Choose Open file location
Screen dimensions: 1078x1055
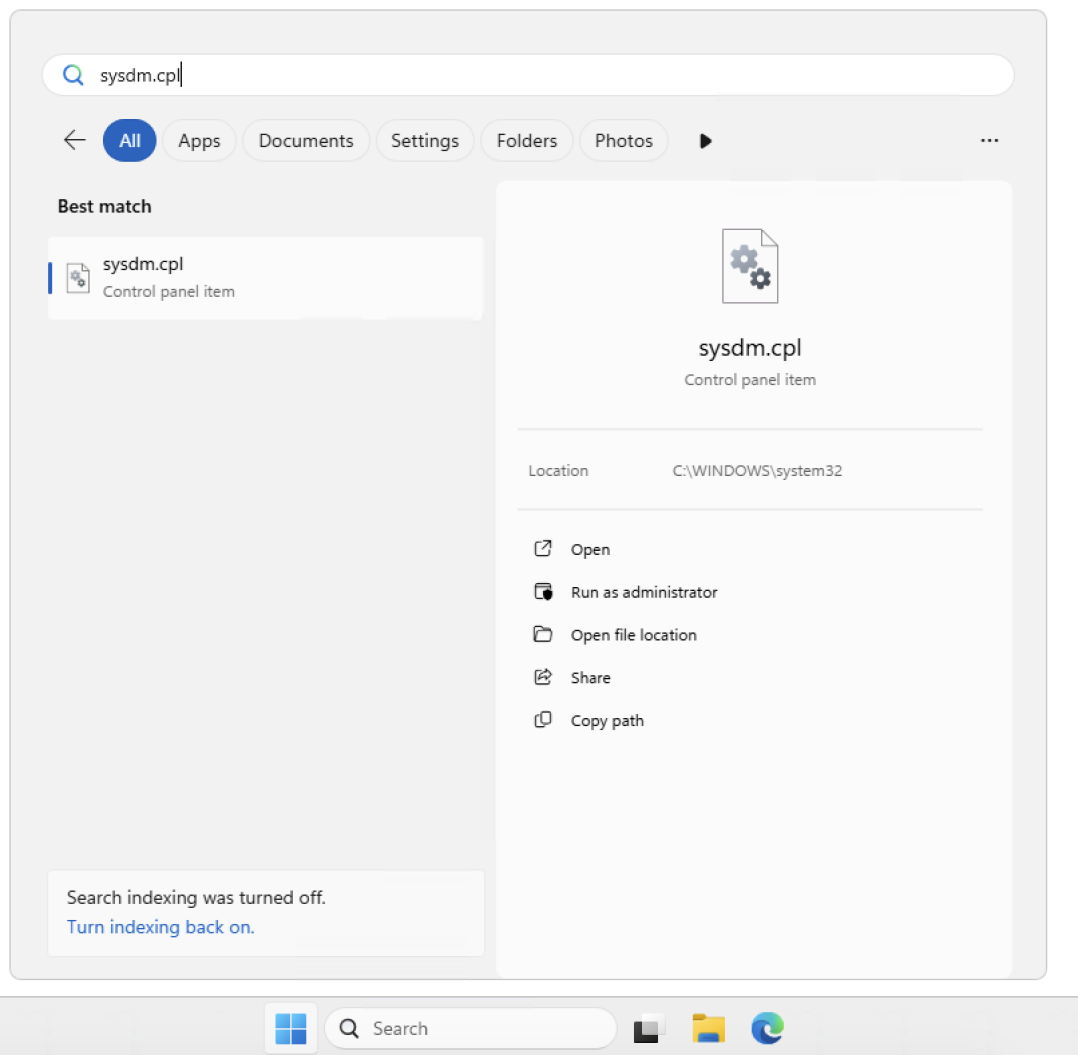(x=633, y=634)
